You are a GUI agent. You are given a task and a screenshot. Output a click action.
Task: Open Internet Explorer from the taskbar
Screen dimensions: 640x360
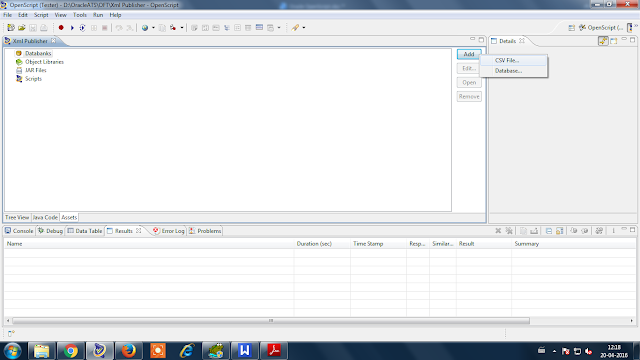pyautogui.click(x=187, y=351)
